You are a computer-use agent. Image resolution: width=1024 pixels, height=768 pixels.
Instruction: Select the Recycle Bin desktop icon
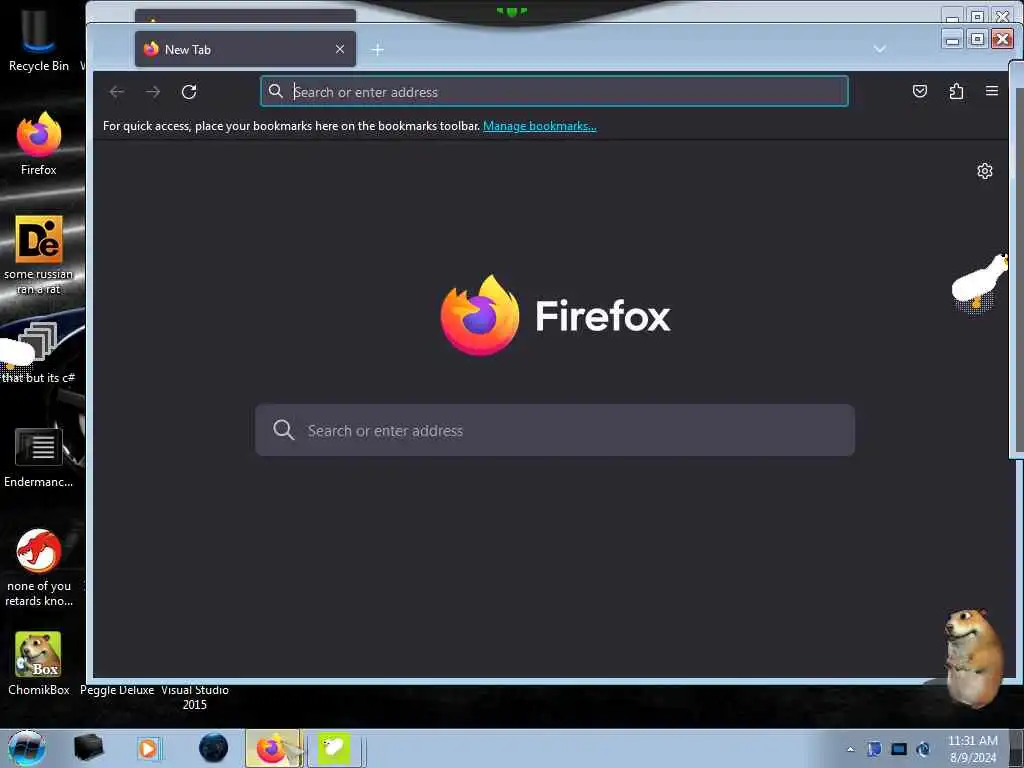click(39, 40)
